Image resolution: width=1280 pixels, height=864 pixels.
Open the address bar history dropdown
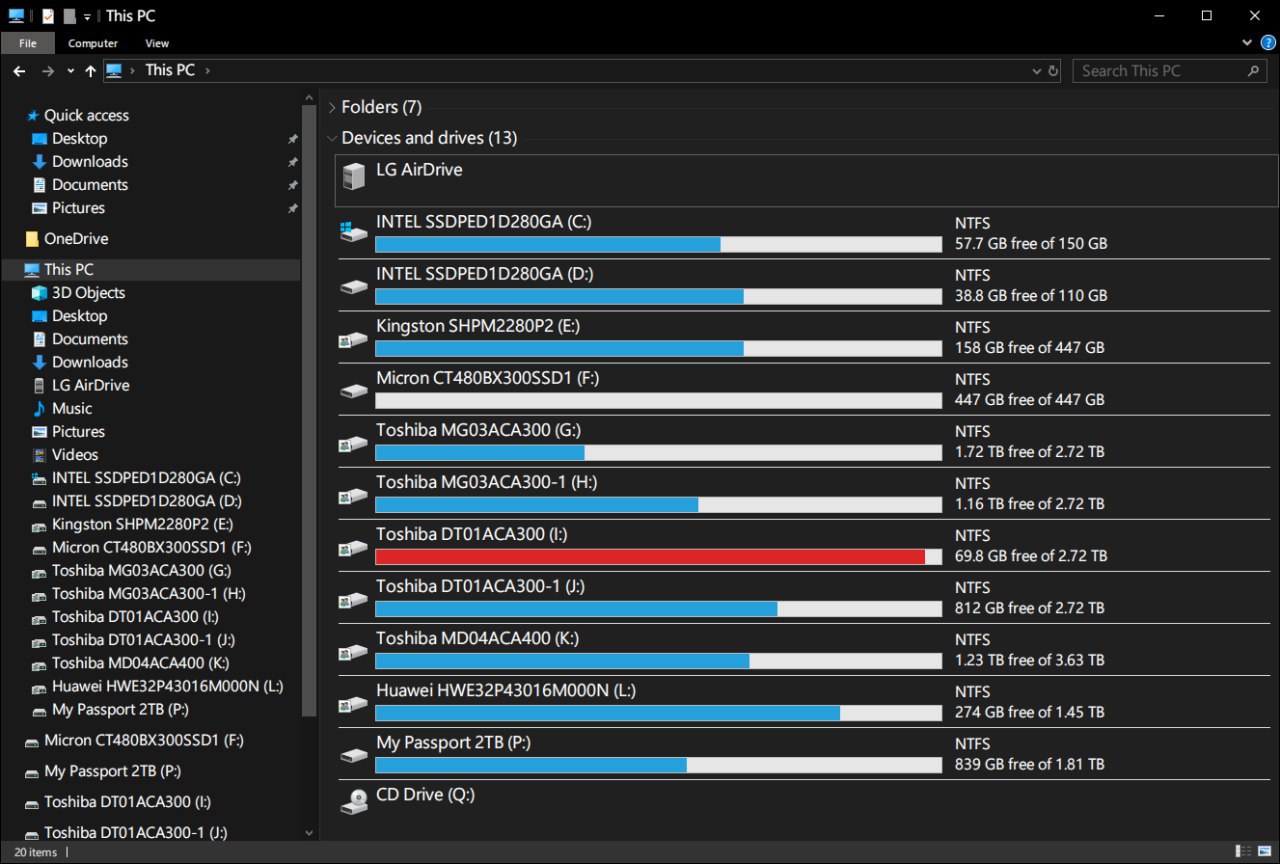click(1036, 71)
